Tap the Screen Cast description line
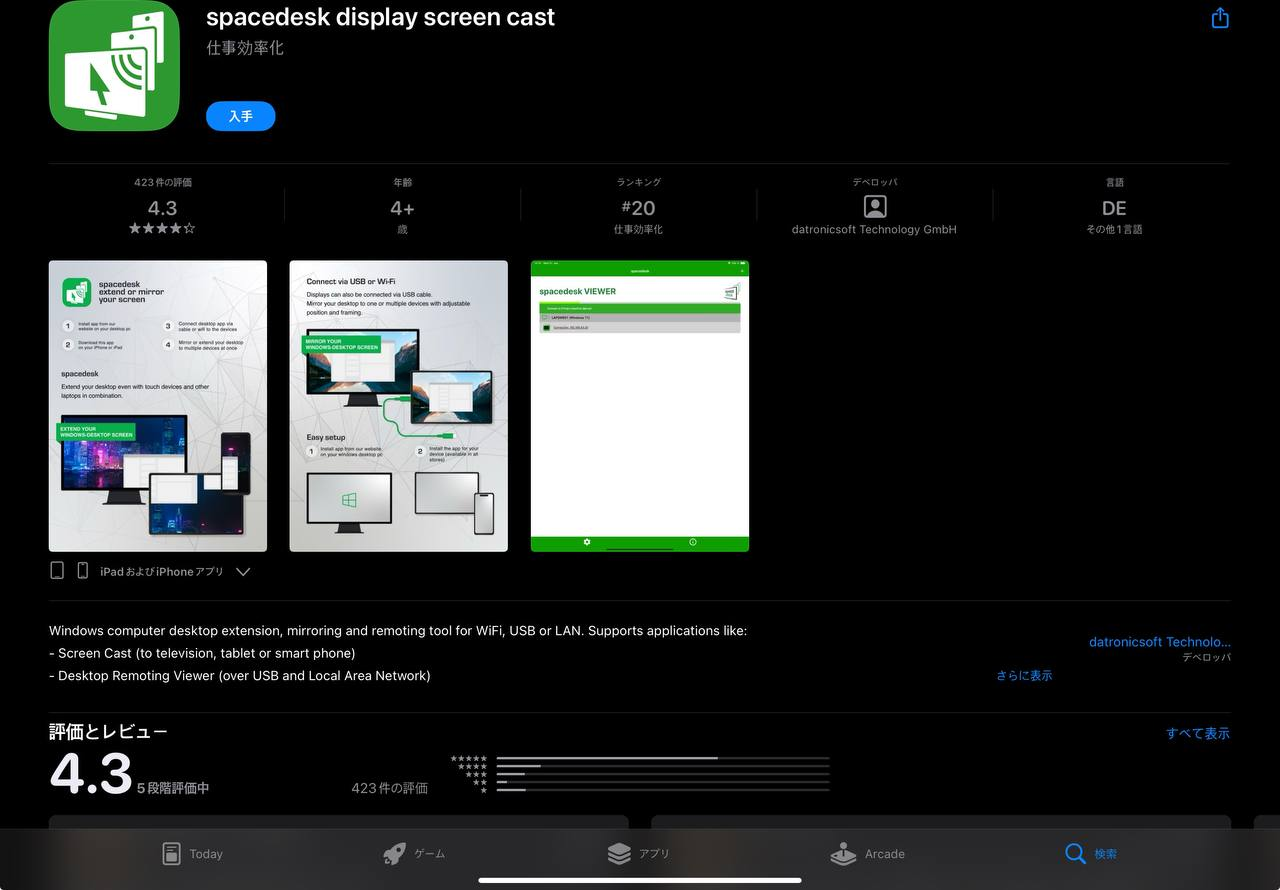The width and height of the screenshot is (1280, 890). click(202, 653)
